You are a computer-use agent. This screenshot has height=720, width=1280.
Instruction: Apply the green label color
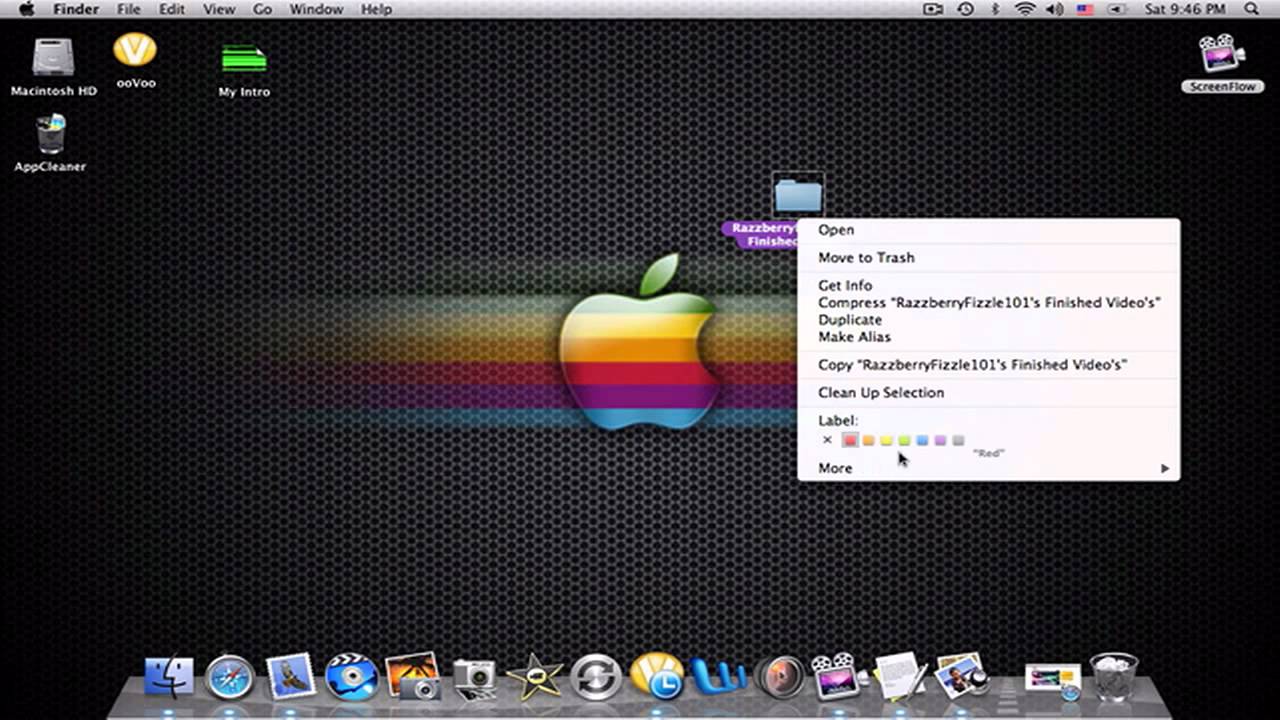pos(904,440)
